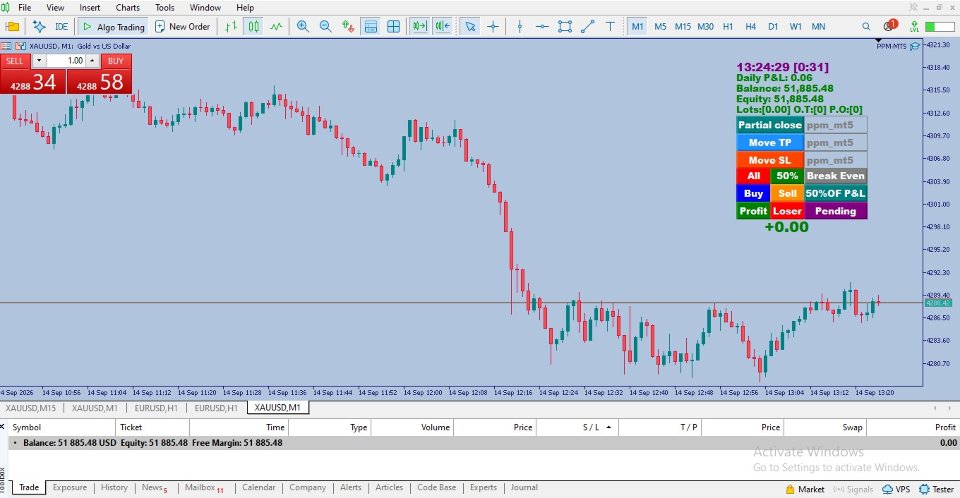Open the File menu

[x=24, y=7]
